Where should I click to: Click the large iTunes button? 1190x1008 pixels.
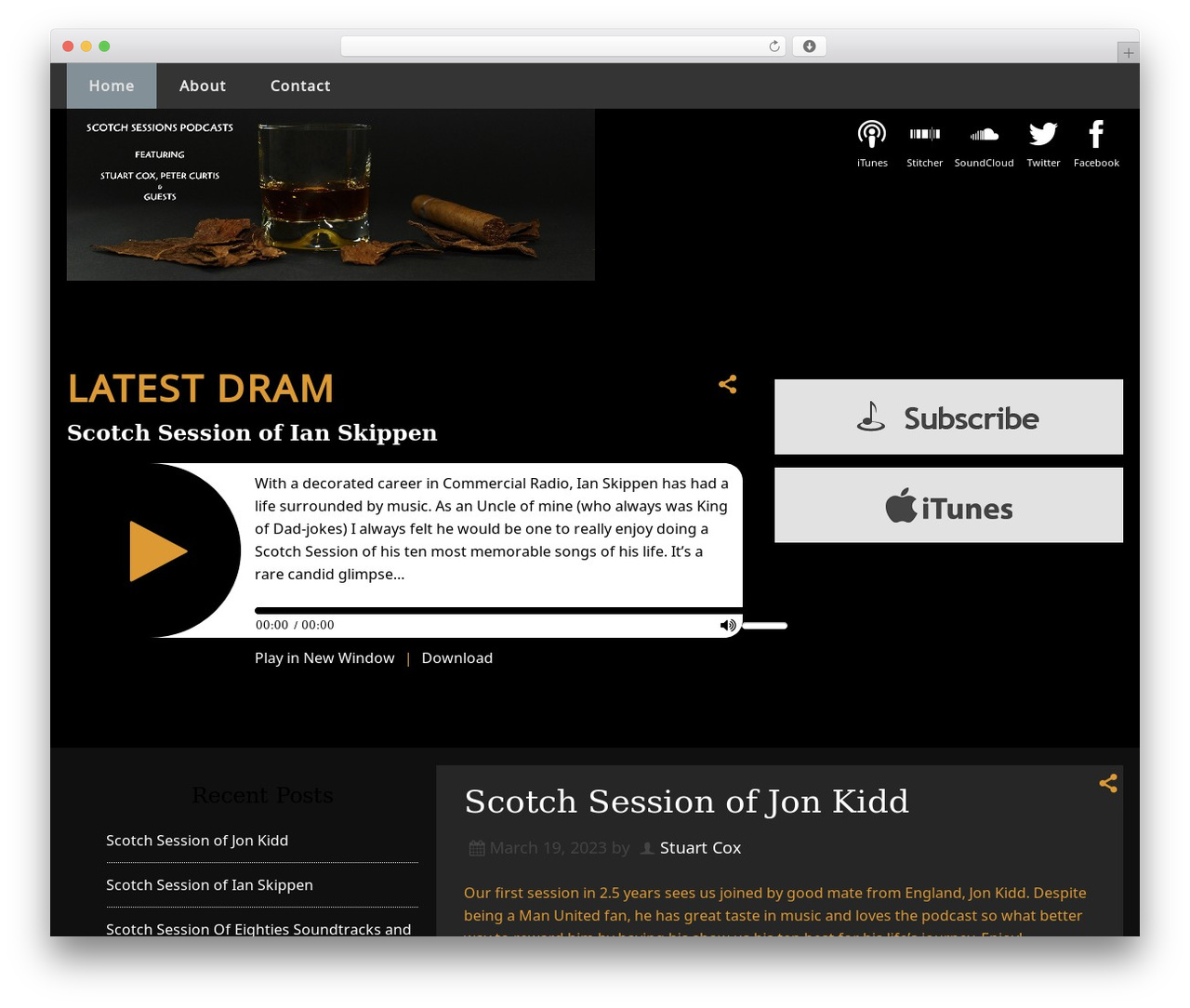coord(948,505)
